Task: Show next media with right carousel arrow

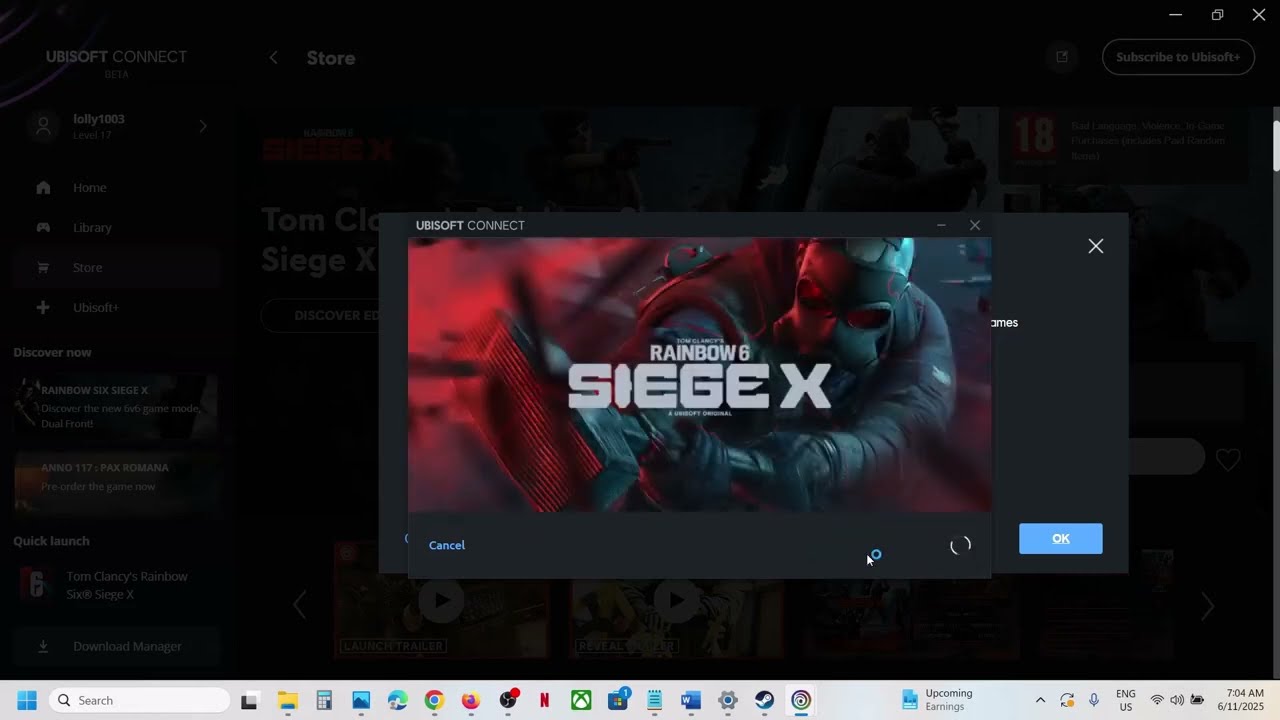Action: pos(1208,605)
